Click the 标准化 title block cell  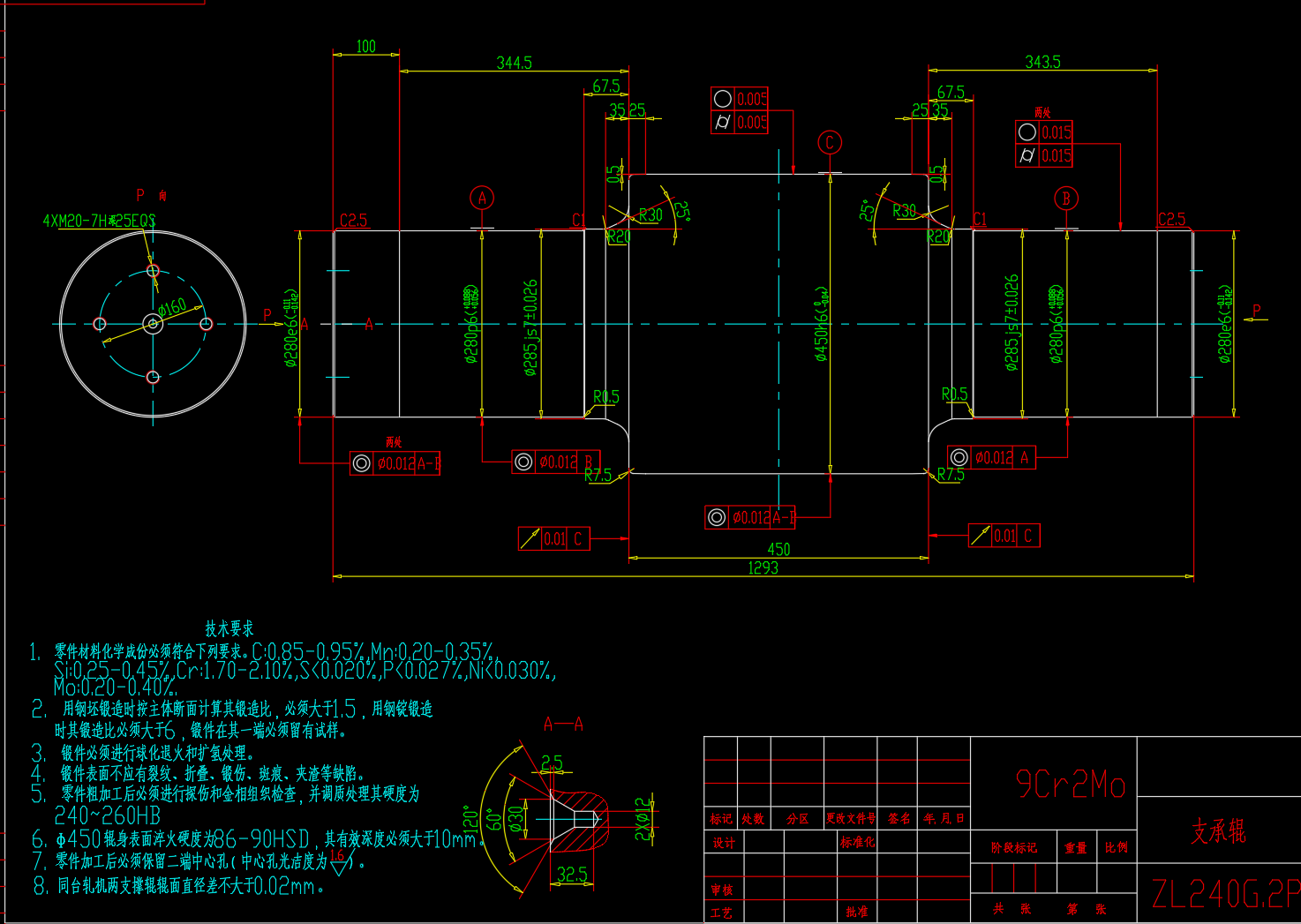point(857,843)
